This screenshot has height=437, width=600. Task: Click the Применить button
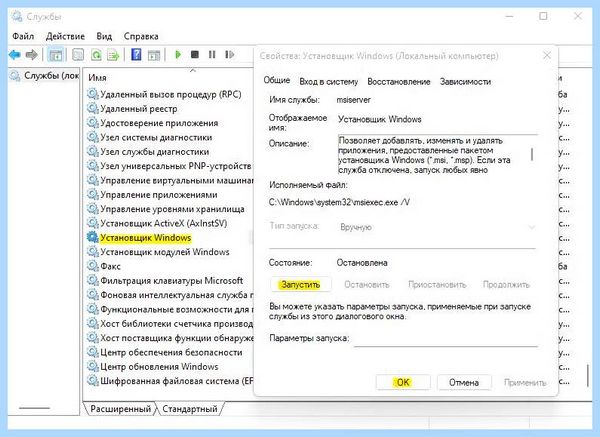click(525, 382)
